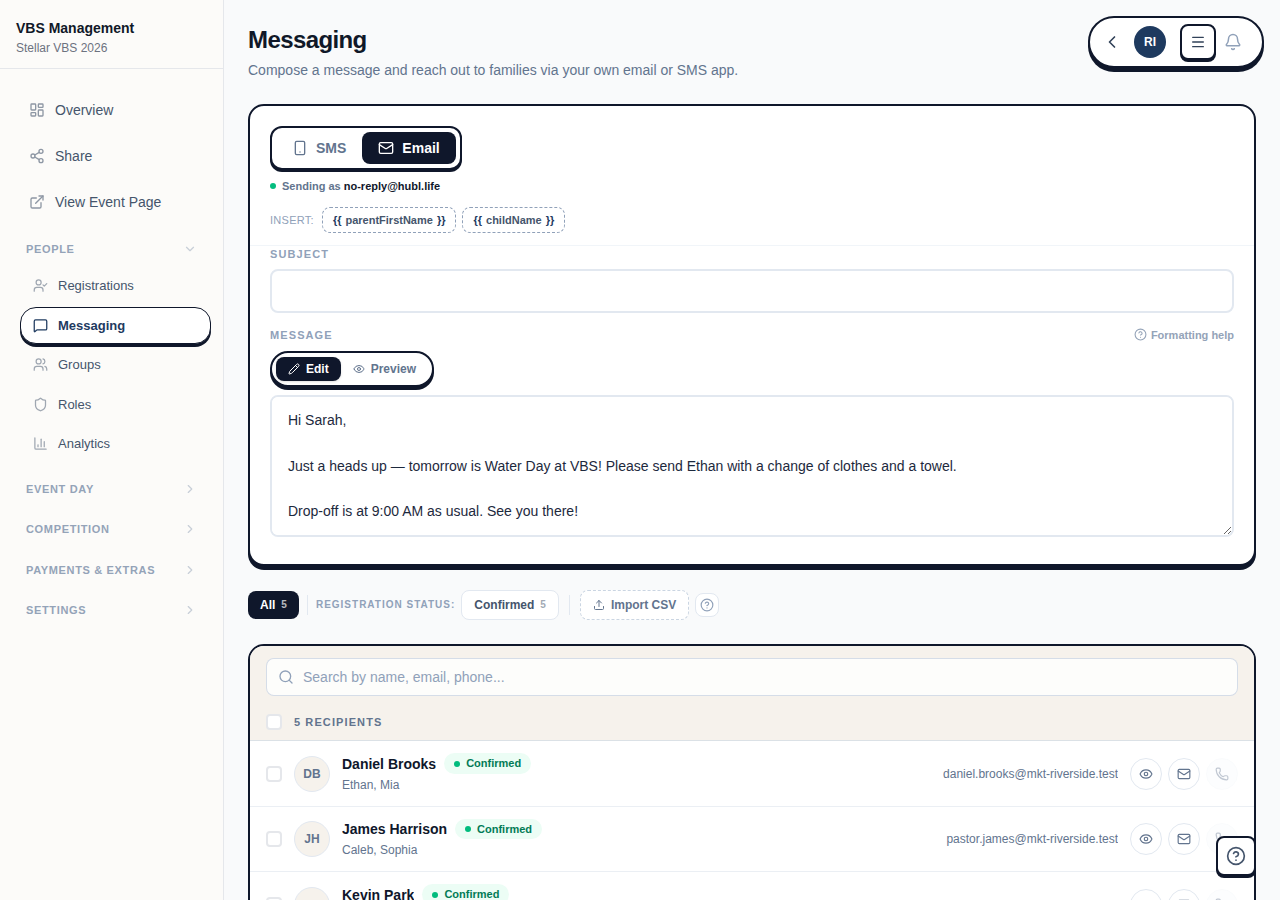This screenshot has width=1280, height=900.
Task: Click the phone icon for Daniel Brooks
Action: pos(1222,773)
